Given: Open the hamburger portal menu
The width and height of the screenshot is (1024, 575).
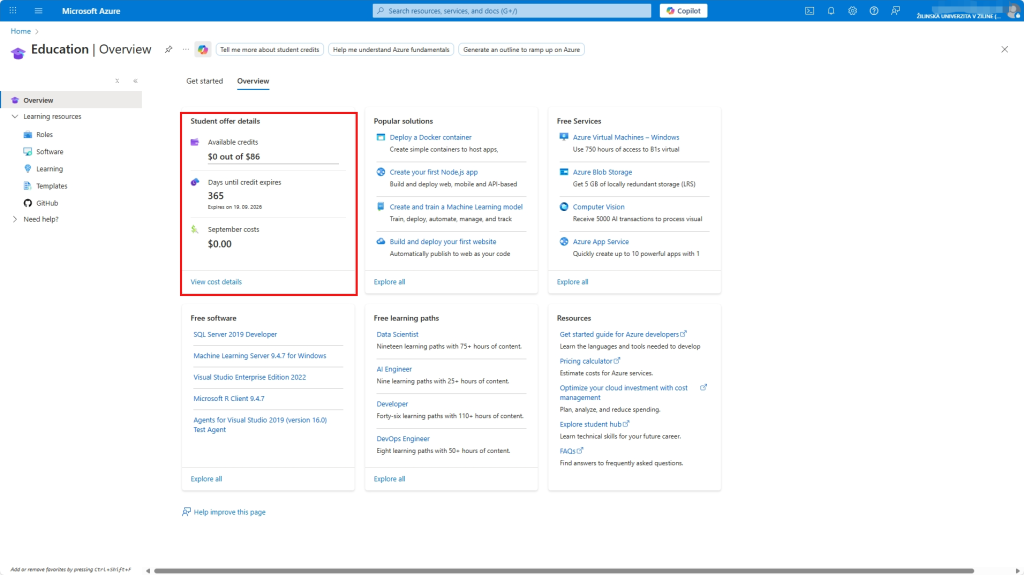Looking at the screenshot, I should coord(39,11).
